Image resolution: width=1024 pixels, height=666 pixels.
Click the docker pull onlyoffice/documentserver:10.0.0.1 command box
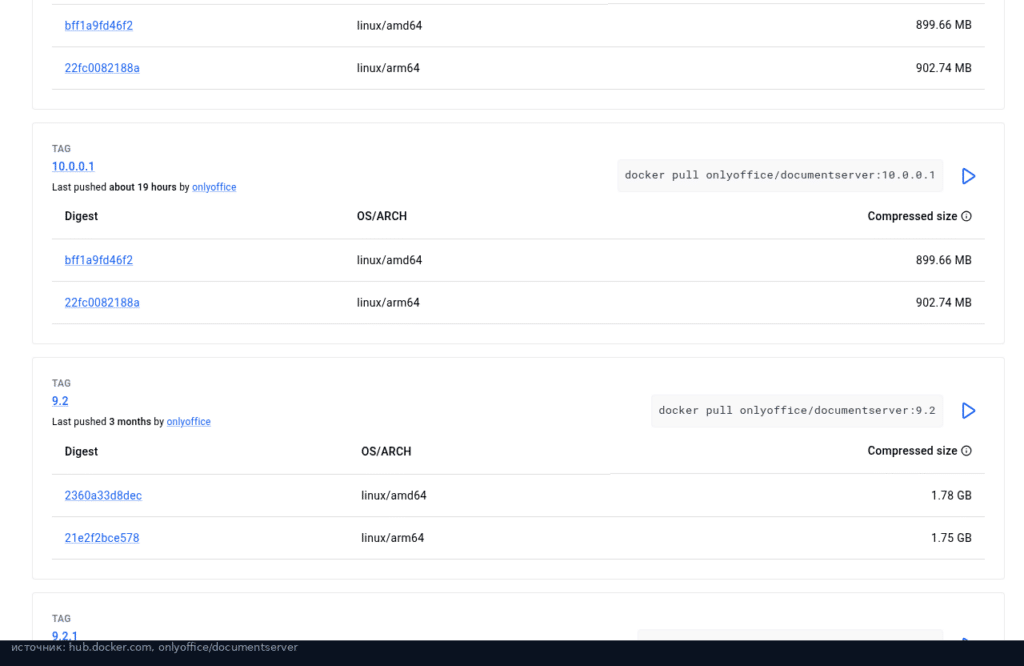[x=780, y=175]
